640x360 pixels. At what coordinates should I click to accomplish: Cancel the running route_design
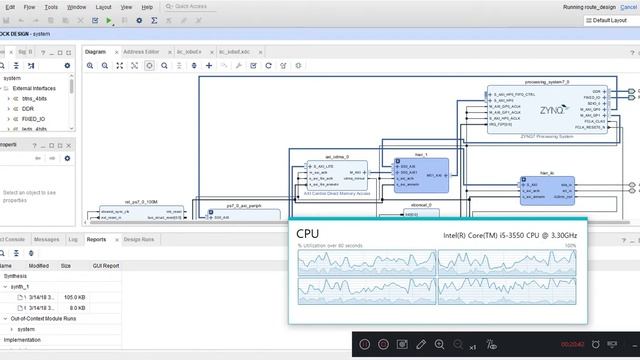628,7
